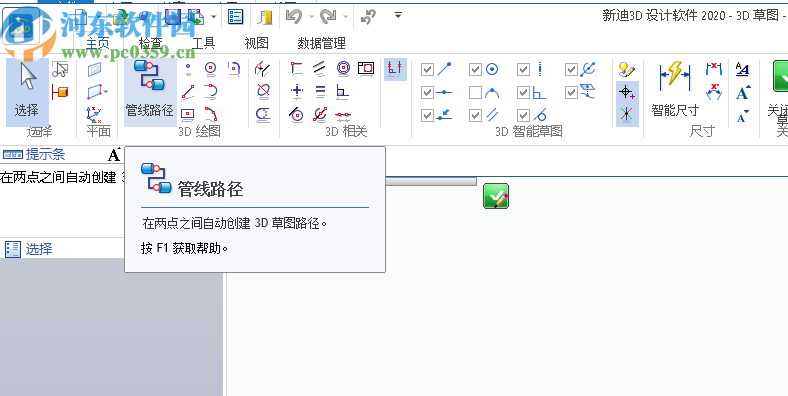Screen dimensions: 788x396
Task: Select the 3D circle drawing tool
Action: point(211,69)
